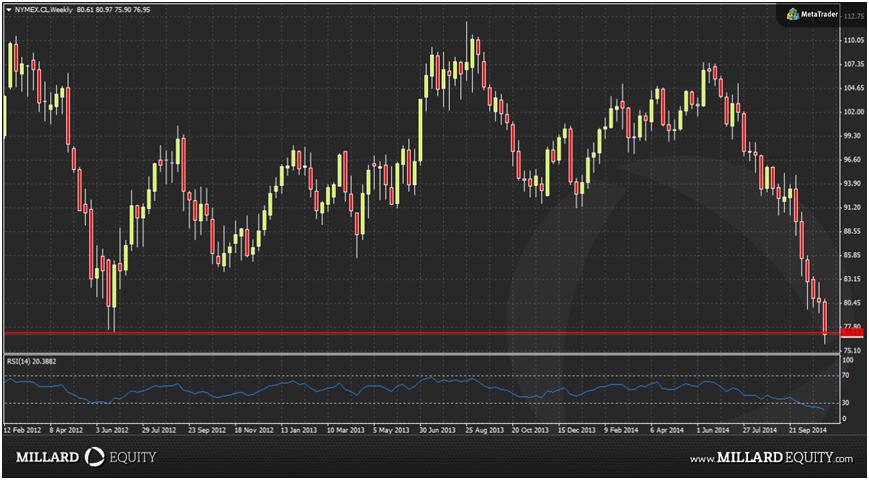The image size is (869, 480).
Task: Click the 9 Feb 2014 date label
Action: 622,430
